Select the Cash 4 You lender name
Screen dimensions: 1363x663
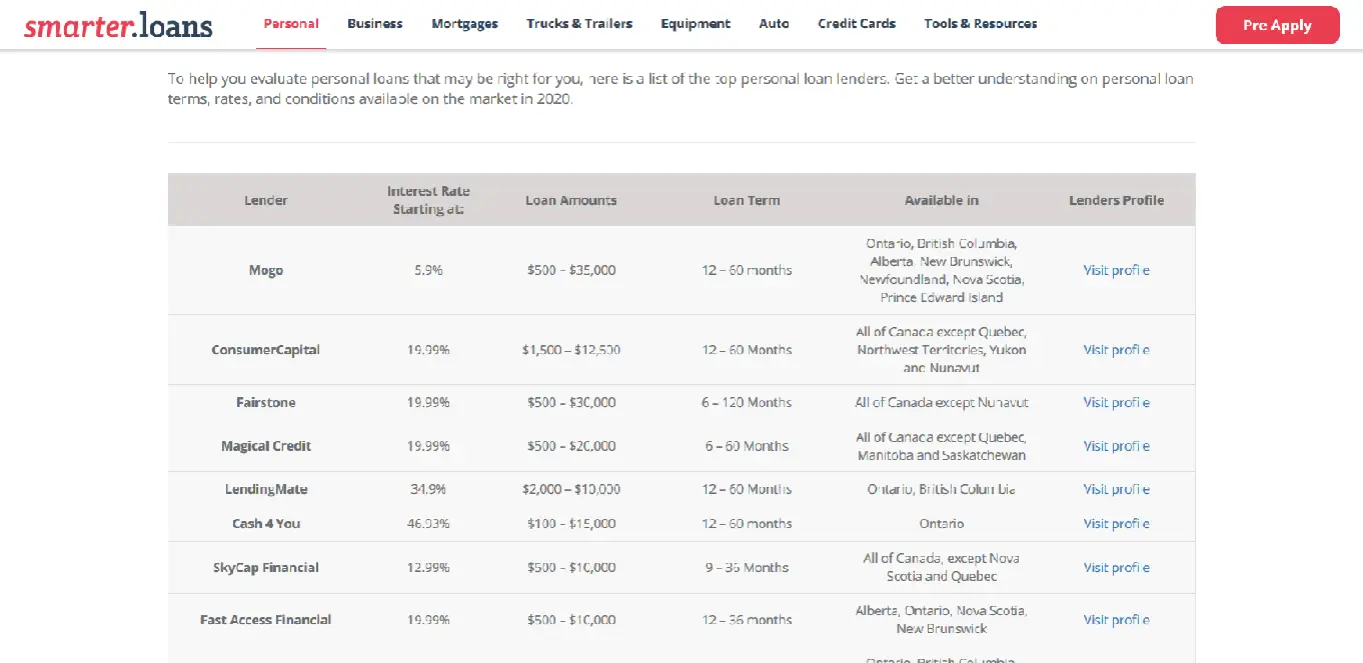tap(266, 523)
